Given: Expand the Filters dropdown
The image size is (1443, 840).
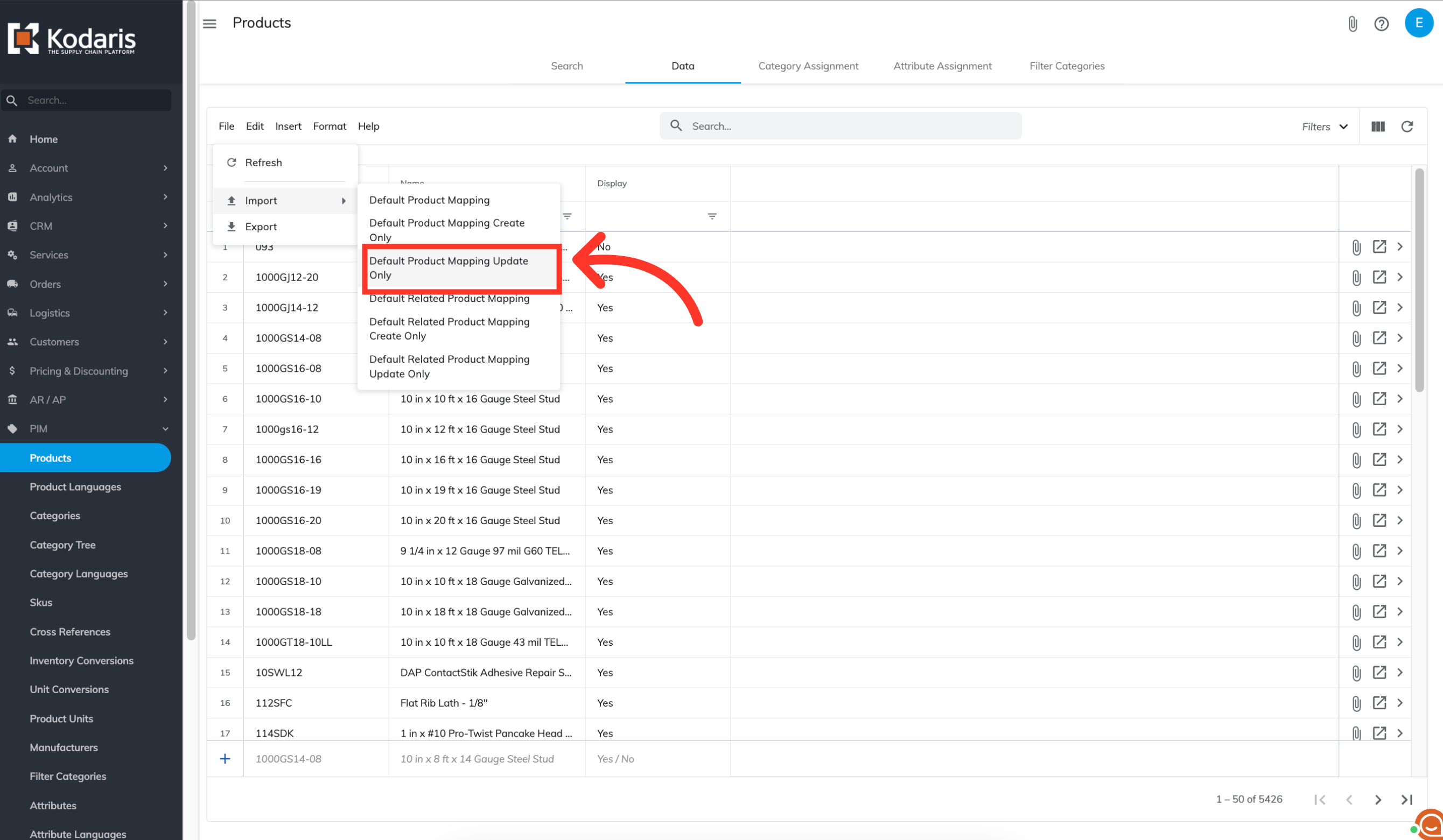Looking at the screenshot, I should tap(1324, 126).
